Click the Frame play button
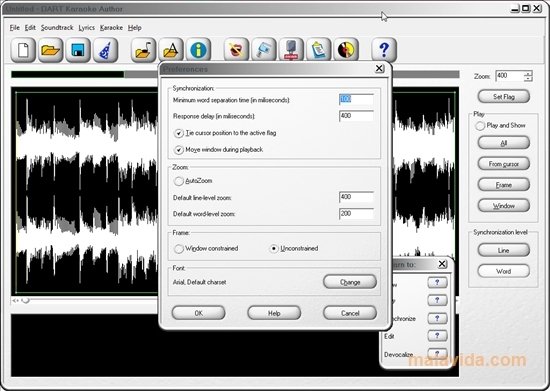Screen dimensions: 550x391 (x=504, y=185)
